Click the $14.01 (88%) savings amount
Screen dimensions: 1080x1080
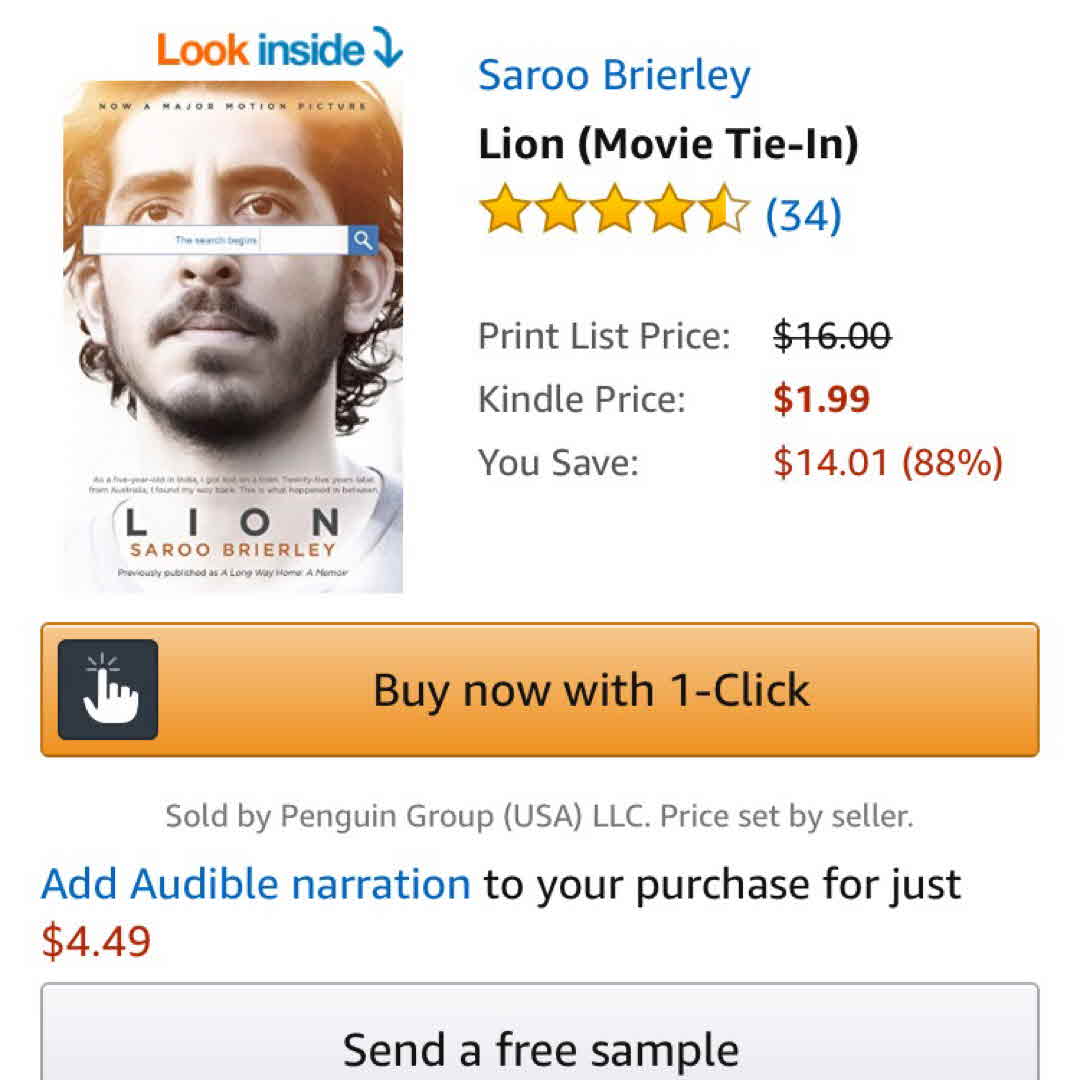(x=888, y=462)
